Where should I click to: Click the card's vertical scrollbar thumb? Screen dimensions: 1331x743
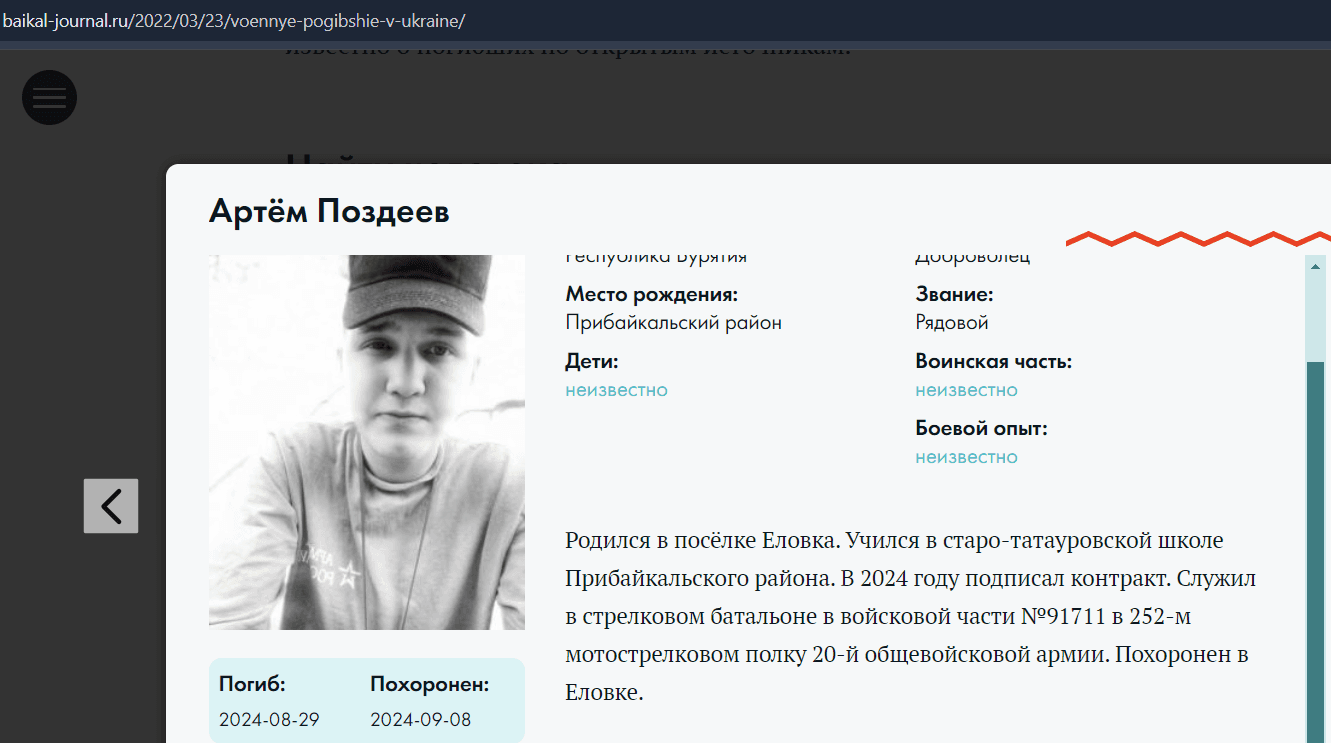coord(1315,552)
